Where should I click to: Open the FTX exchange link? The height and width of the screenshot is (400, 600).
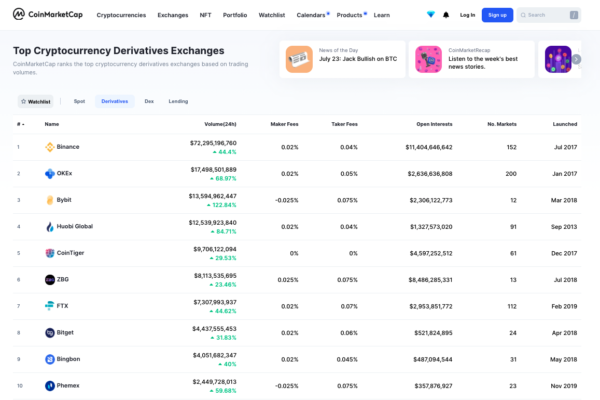[62, 306]
